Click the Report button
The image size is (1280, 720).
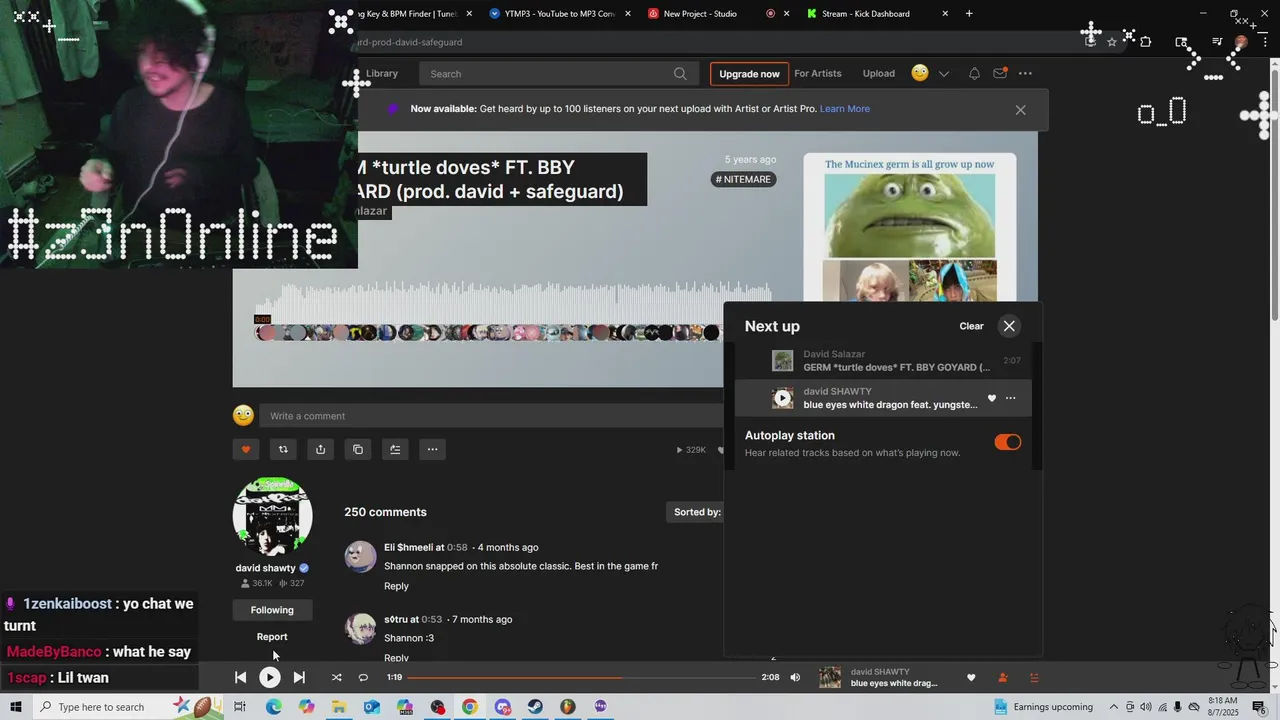272,636
